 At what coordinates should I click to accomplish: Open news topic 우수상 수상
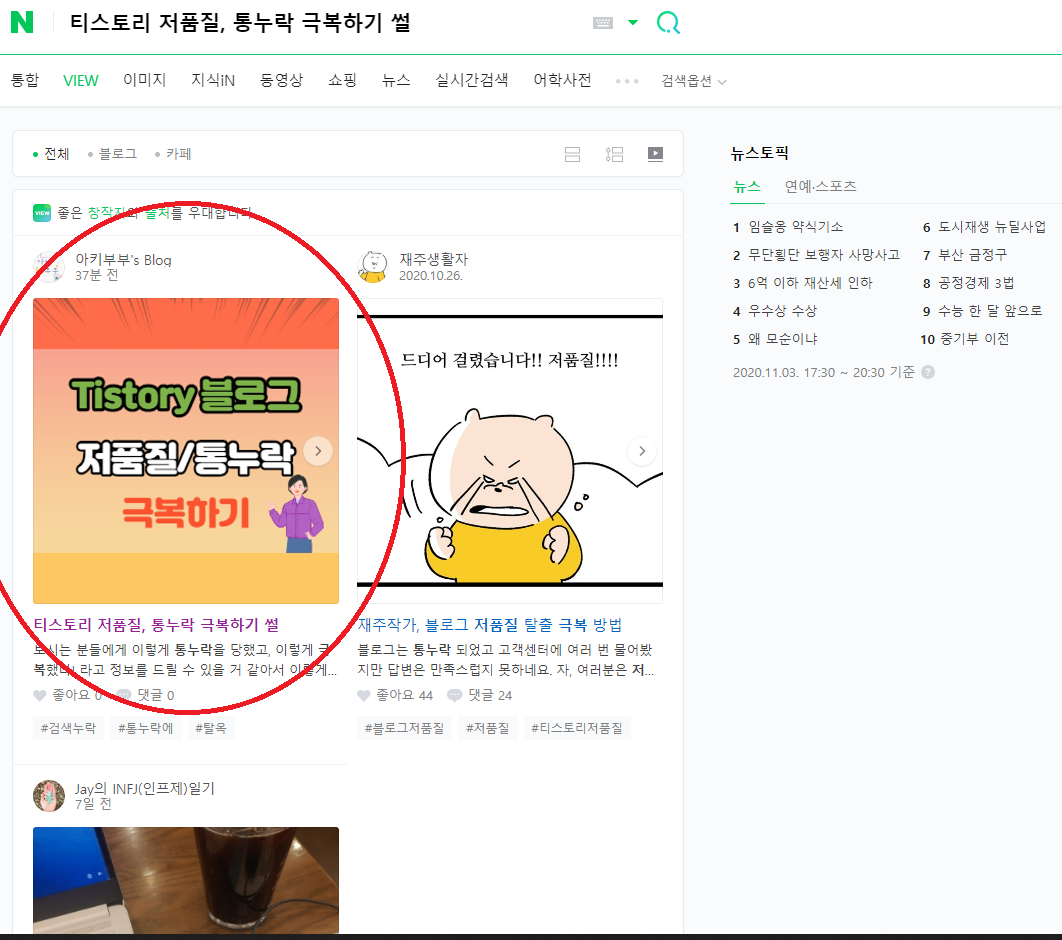[x=782, y=311]
